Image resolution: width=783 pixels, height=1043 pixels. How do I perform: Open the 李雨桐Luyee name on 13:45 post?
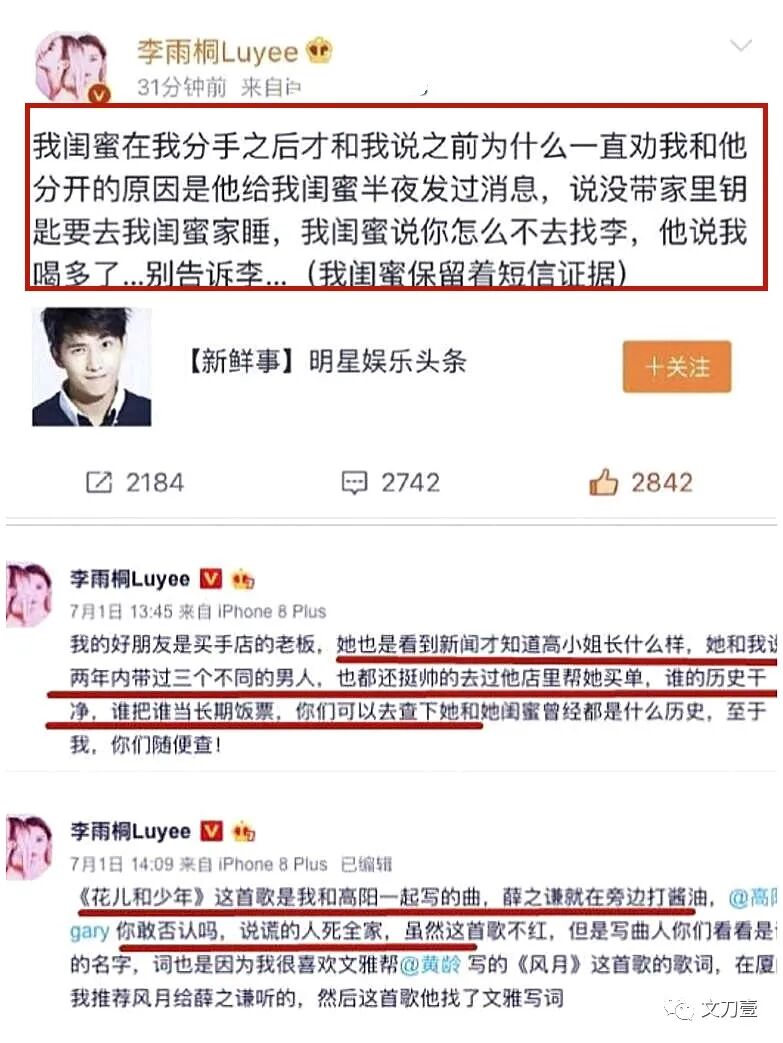(x=130, y=579)
